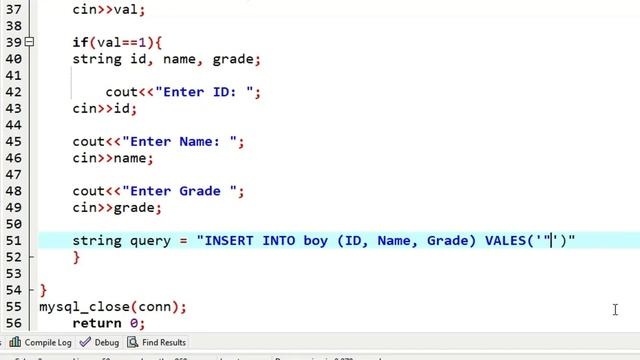Image resolution: width=640 pixels, height=360 pixels.
Task: Click the "Enter Name: " cout line
Action: 158,142
